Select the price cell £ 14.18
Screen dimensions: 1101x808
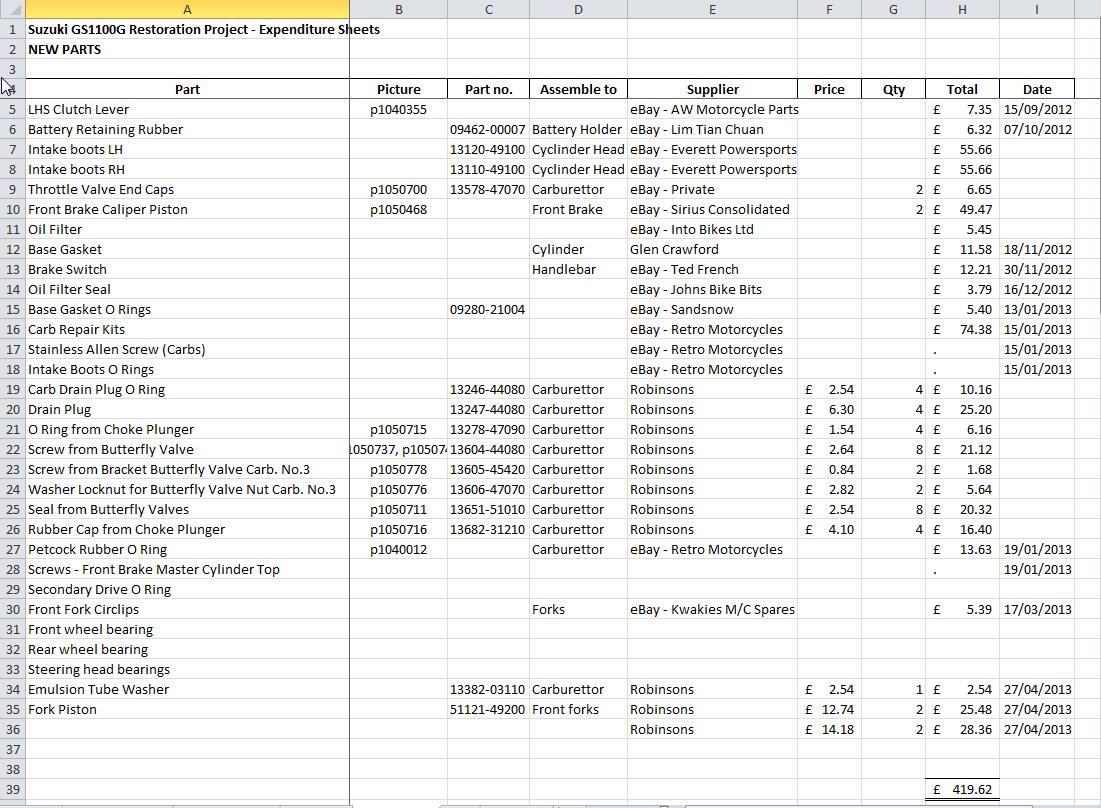[829, 729]
